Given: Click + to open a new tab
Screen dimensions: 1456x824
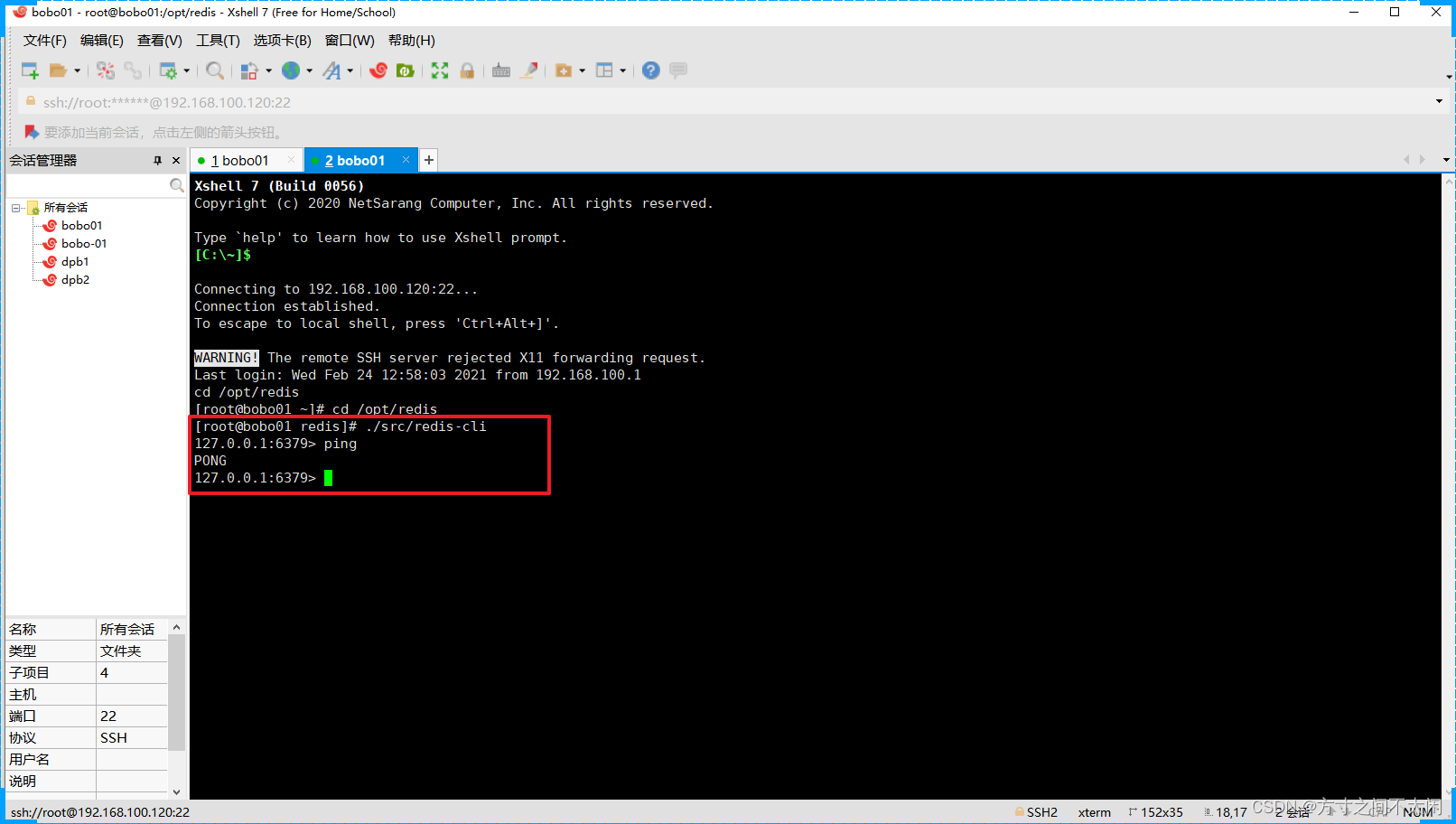Looking at the screenshot, I should 427,160.
